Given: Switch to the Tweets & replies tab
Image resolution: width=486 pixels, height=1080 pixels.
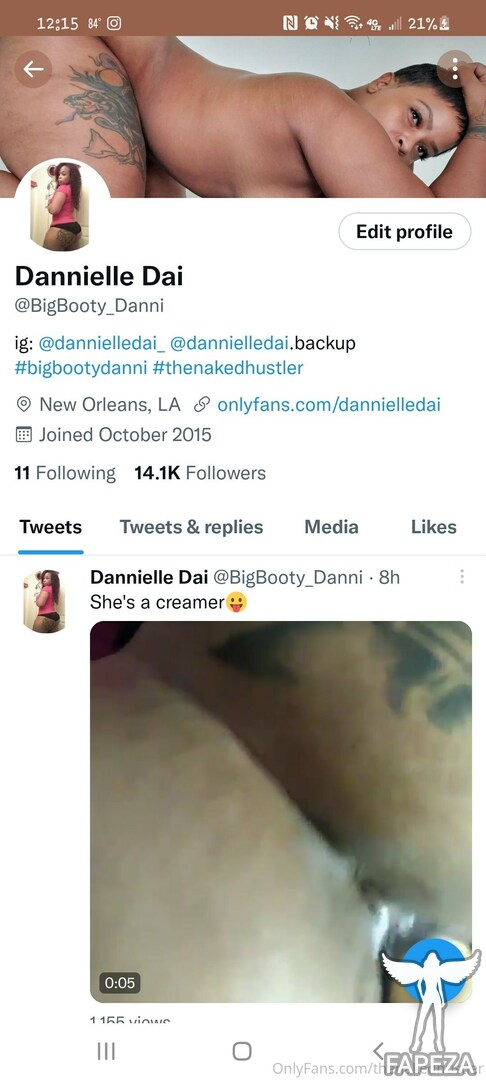Looking at the screenshot, I should click(x=191, y=528).
